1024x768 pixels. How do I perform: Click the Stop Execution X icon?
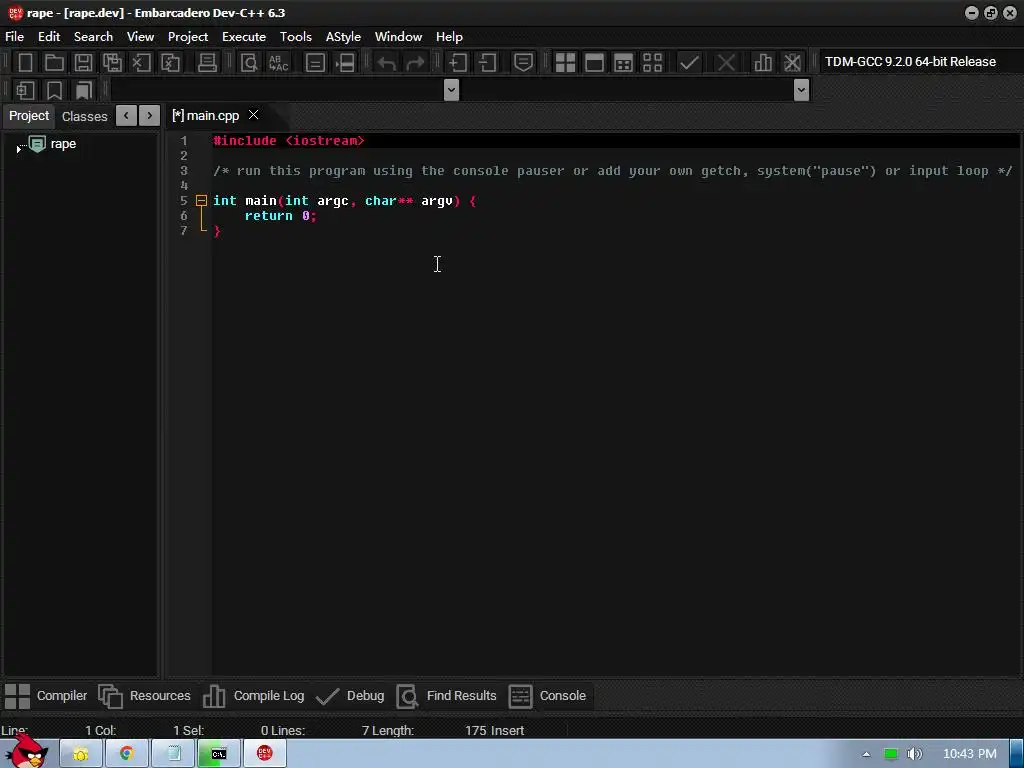pos(726,63)
